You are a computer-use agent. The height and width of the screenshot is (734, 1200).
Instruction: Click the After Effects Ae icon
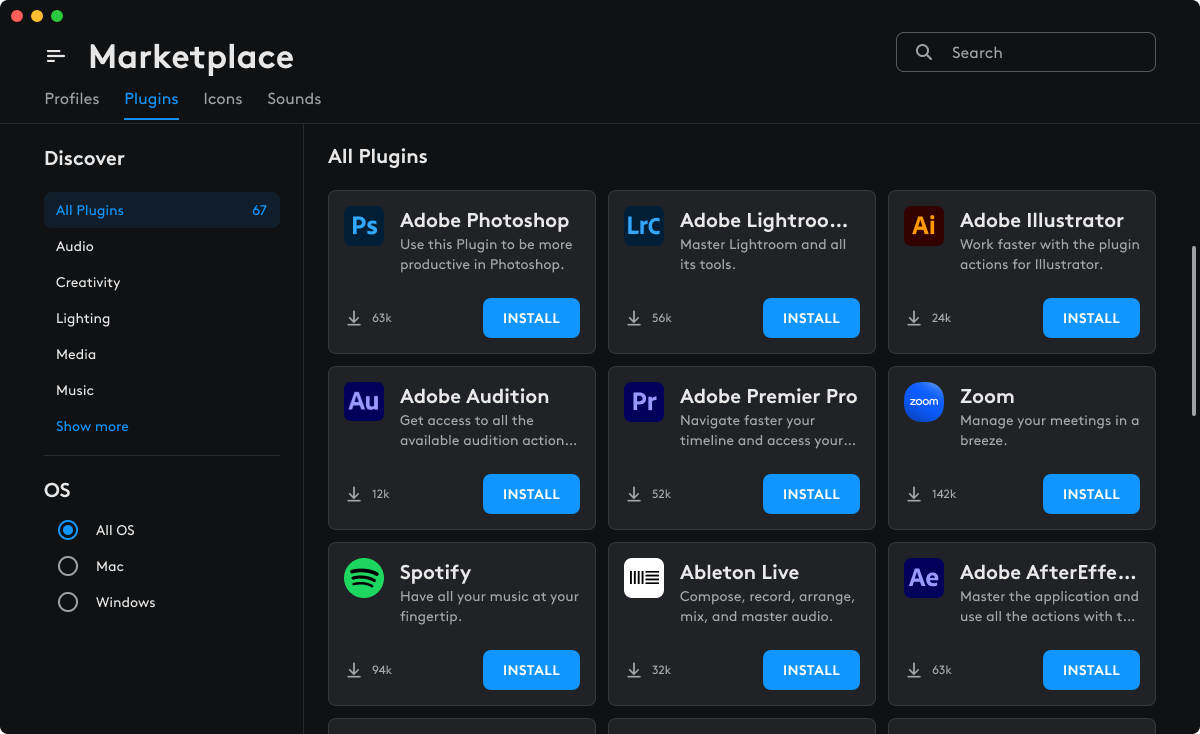pyautogui.click(x=924, y=578)
